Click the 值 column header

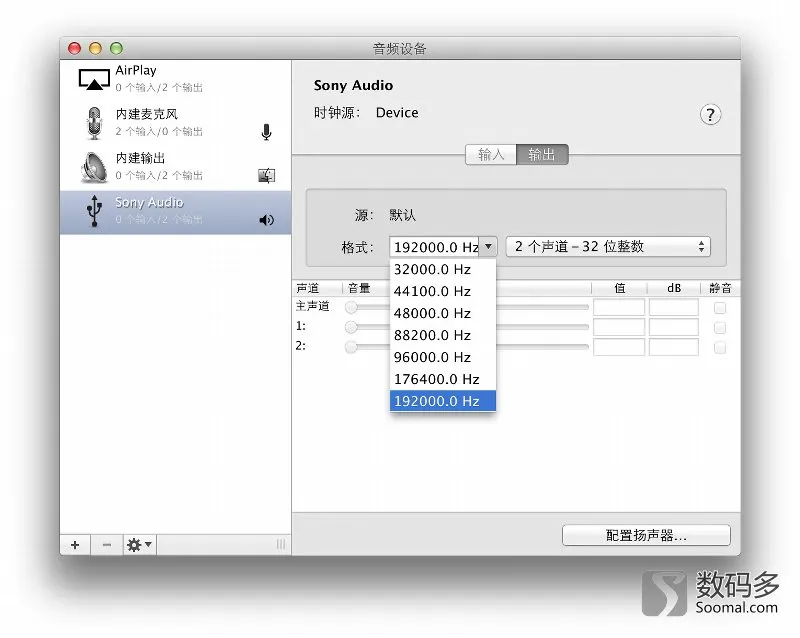pyautogui.click(x=620, y=288)
